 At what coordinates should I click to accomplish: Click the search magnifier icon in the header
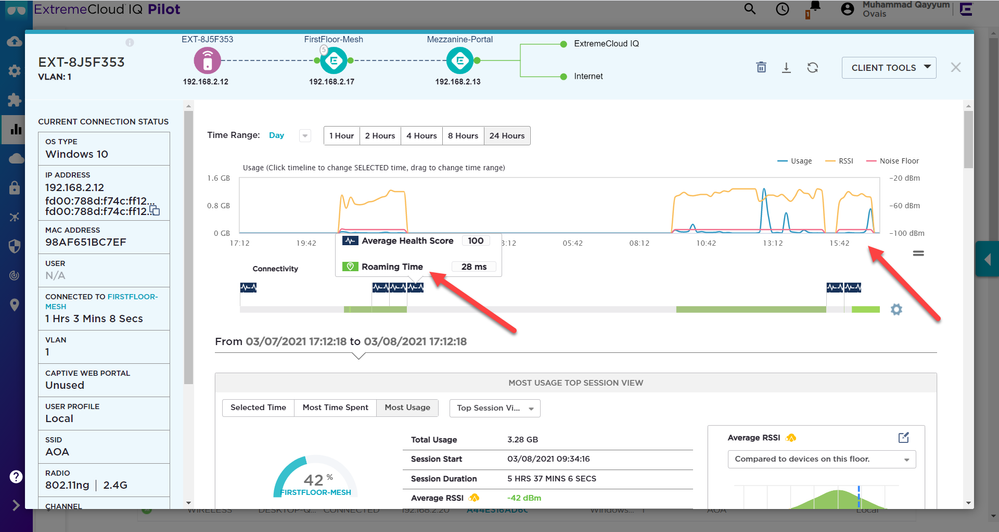pos(750,9)
